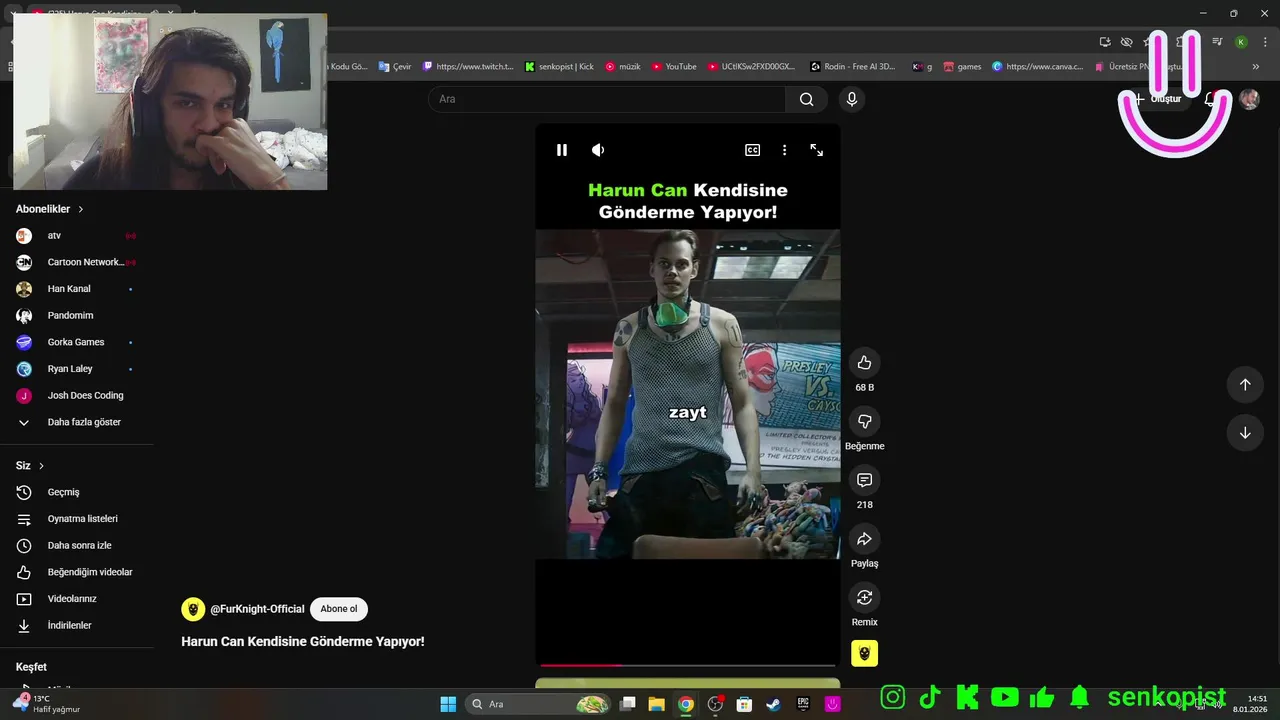Open the atv subscription channel
The image size is (1280, 720).
pyautogui.click(x=77, y=236)
